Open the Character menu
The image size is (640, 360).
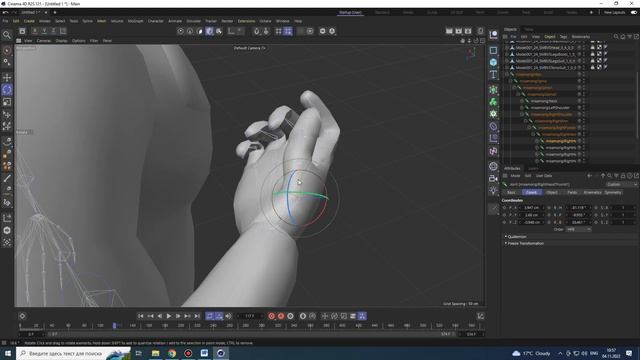[x=156, y=21]
